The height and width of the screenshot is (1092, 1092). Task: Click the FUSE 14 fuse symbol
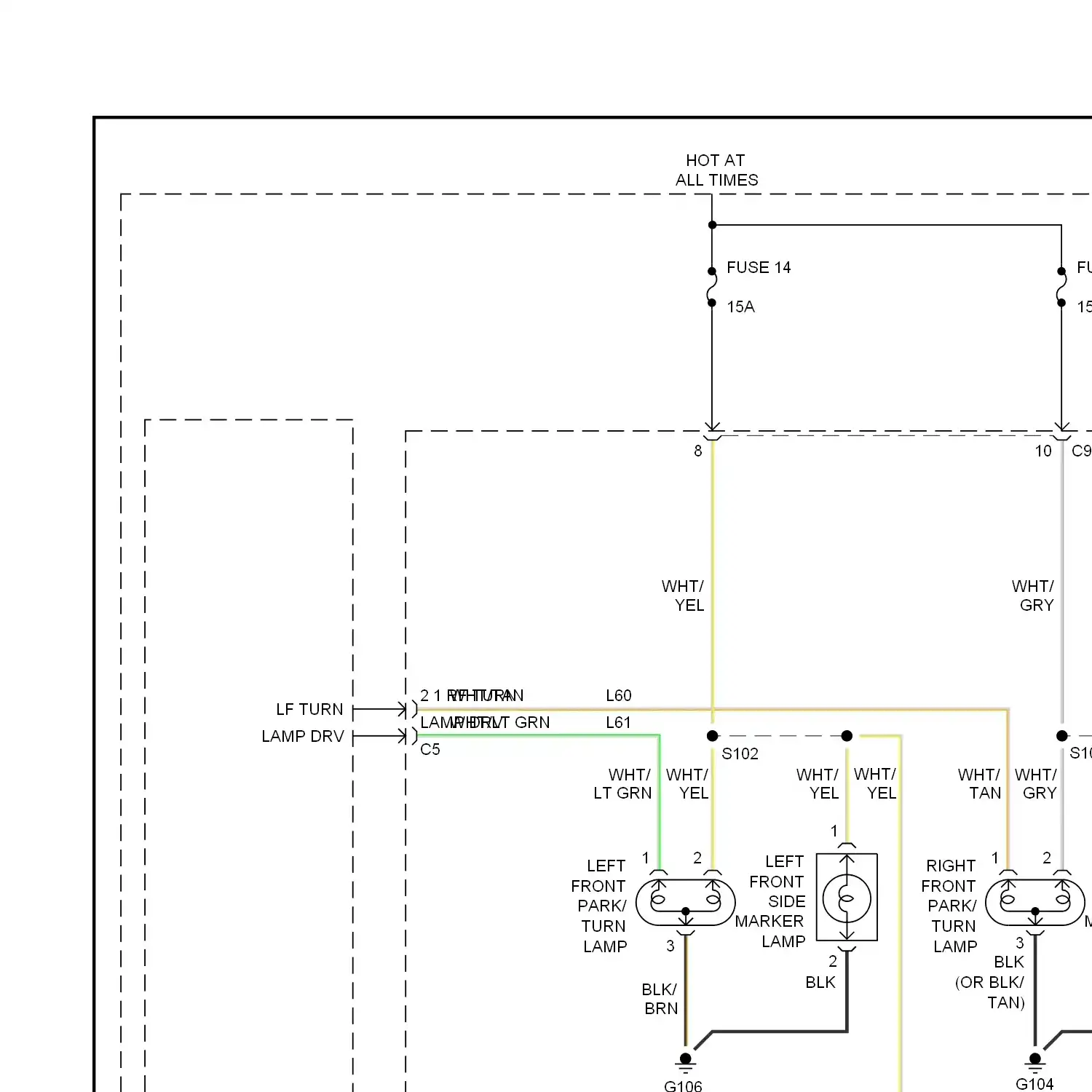pyautogui.click(x=712, y=287)
